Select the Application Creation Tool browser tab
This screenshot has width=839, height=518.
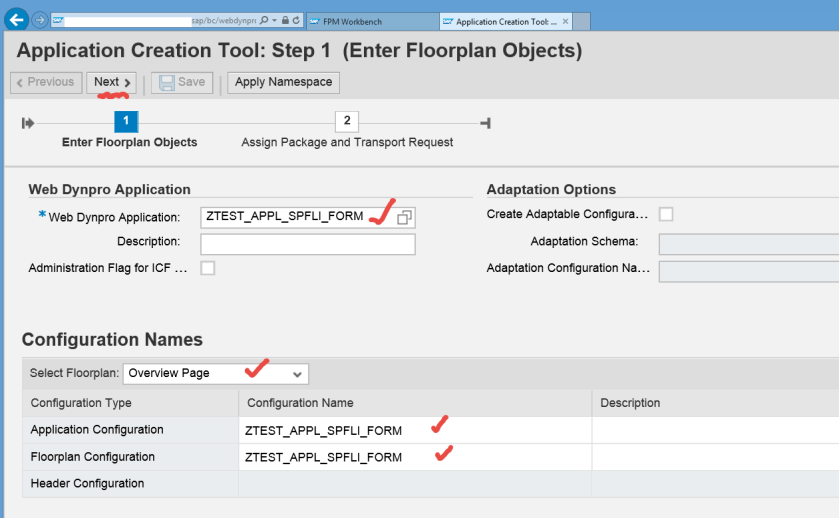500,20
